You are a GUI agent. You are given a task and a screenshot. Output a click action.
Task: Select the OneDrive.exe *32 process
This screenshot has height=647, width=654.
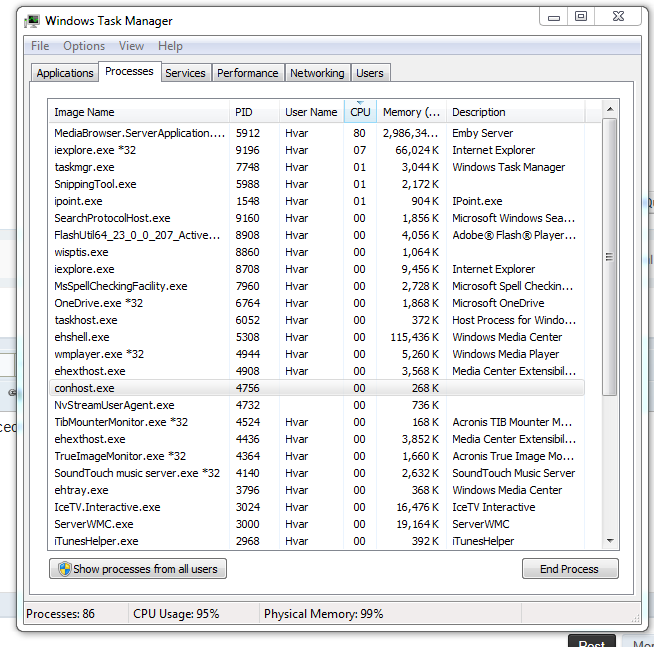[x=317, y=303]
